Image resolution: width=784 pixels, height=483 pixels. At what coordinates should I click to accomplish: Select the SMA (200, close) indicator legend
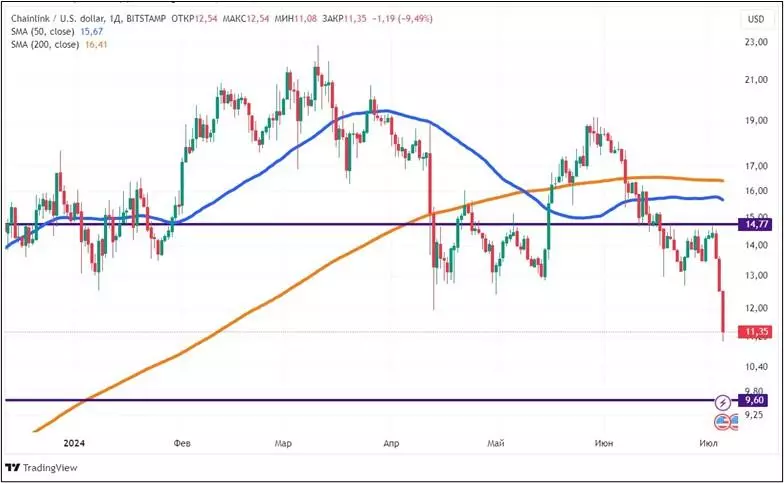point(45,45)
